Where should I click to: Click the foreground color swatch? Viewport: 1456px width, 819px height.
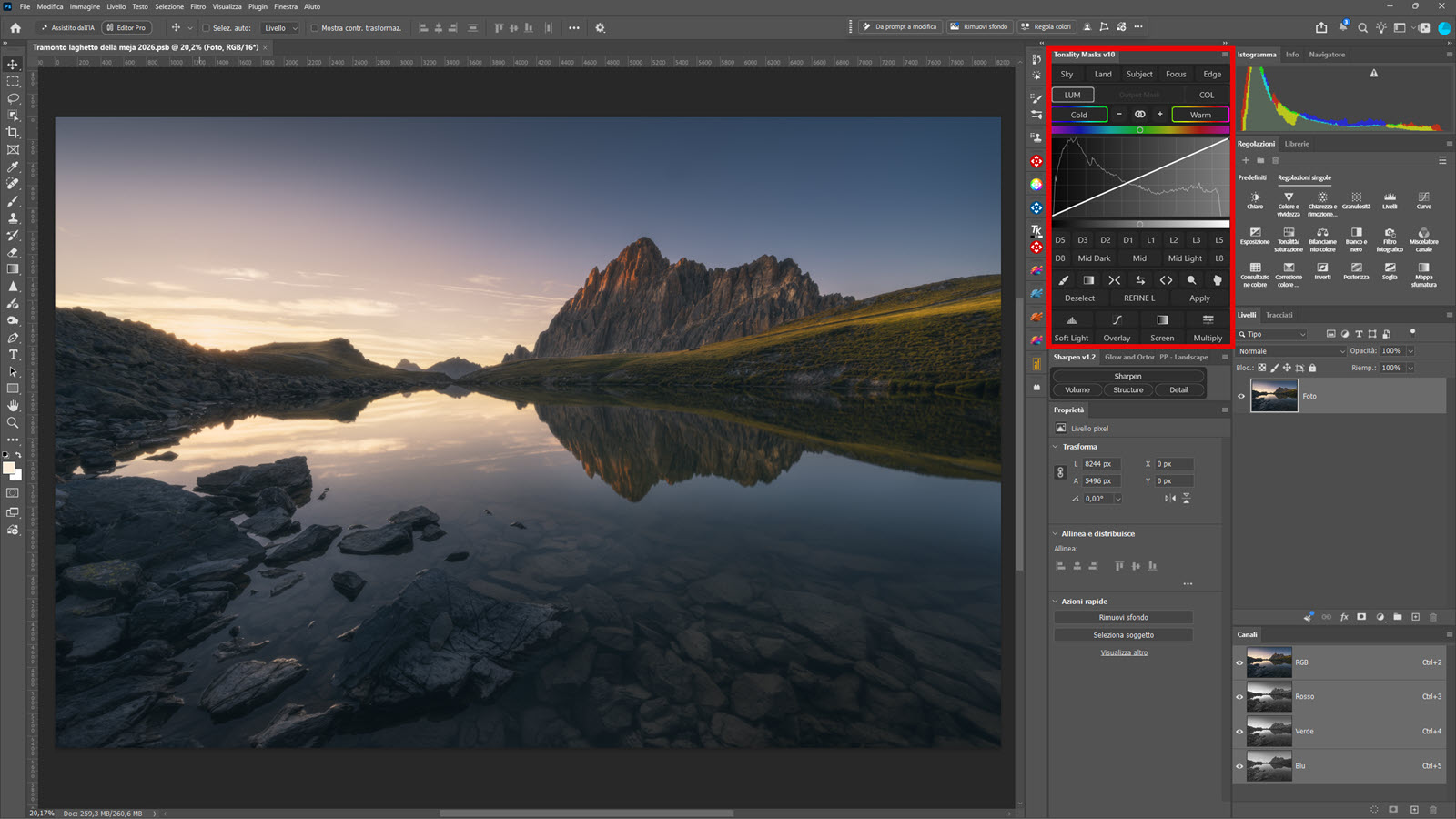(x=9, y=468)
